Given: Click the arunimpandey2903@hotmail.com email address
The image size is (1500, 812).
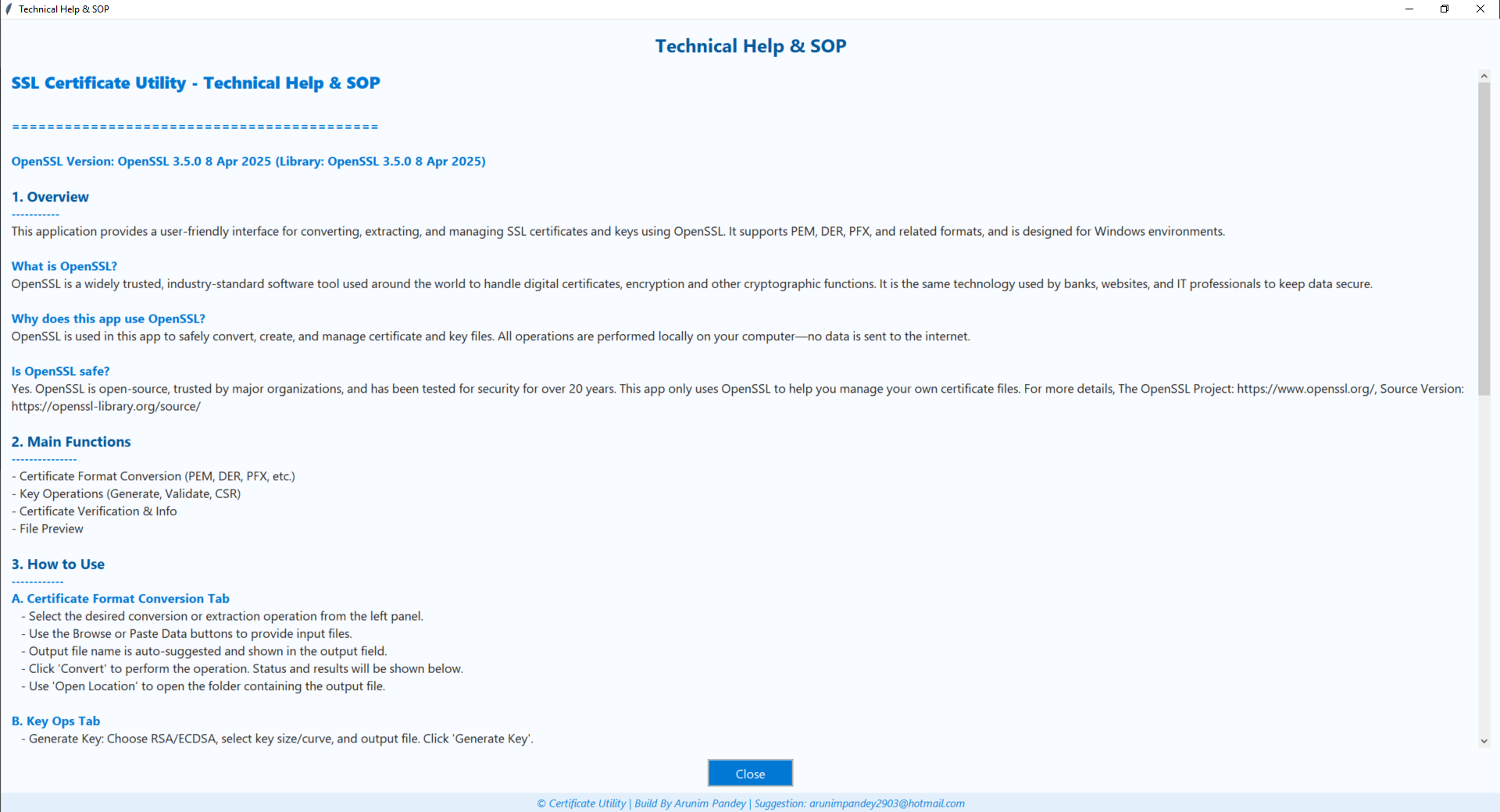Looking at the screenshot, I should click(x=887, y=803).
